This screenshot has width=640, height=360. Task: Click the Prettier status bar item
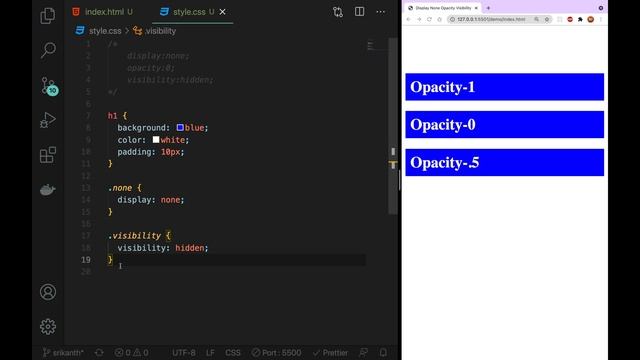pos(331,353)
